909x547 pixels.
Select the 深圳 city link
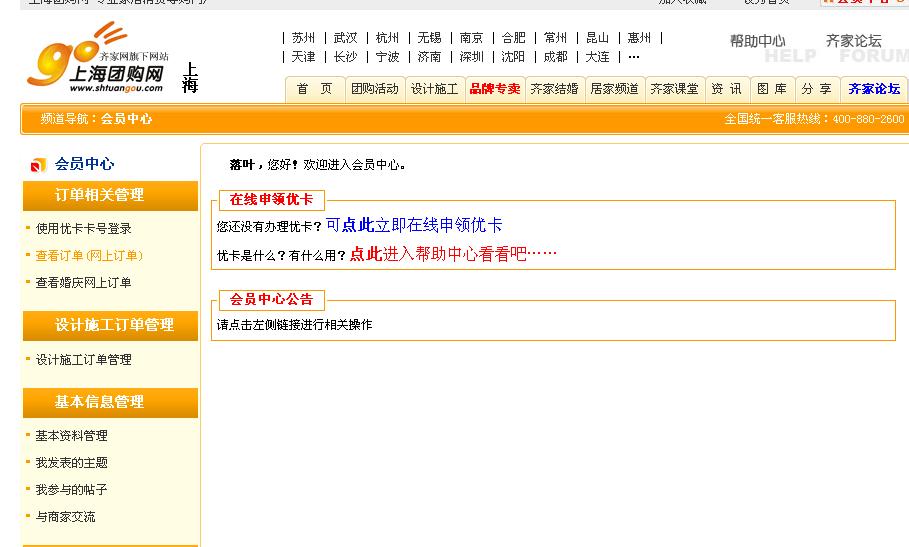471,57
